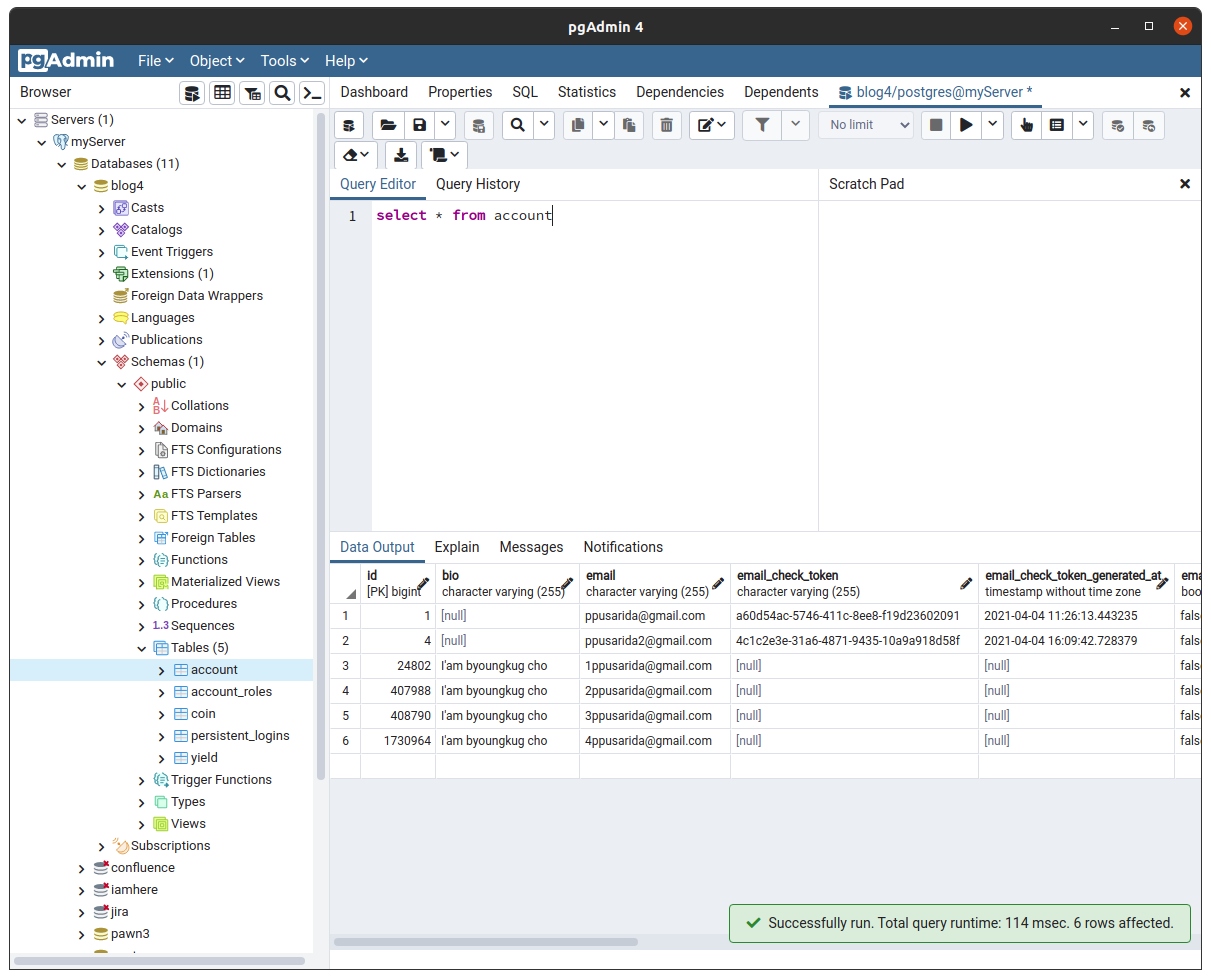Collapse the Tables (5) tree node
Screen dimensions: 1211x979
[x=141, y=648]
